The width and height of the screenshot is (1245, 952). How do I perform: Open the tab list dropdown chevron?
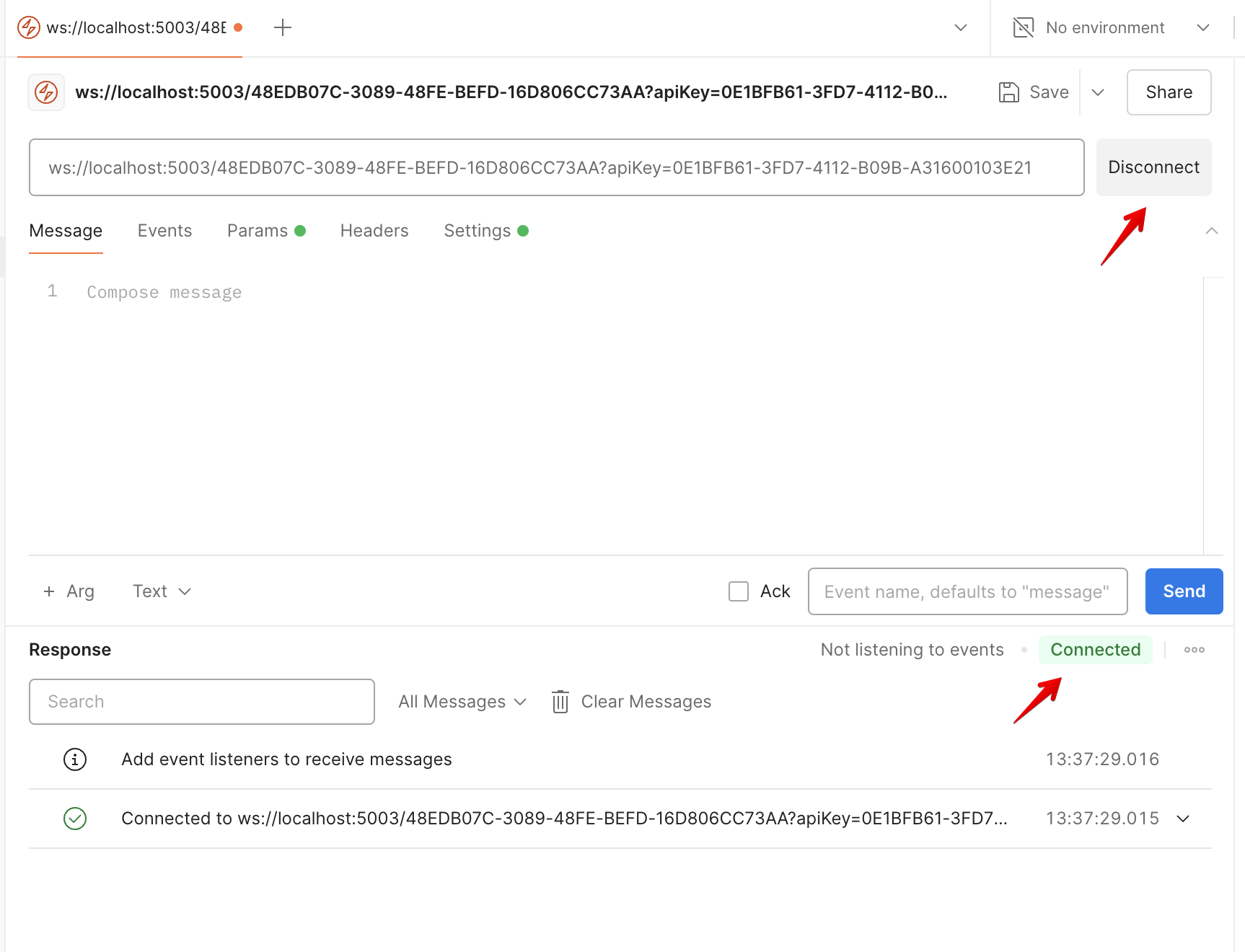[961, 28]
